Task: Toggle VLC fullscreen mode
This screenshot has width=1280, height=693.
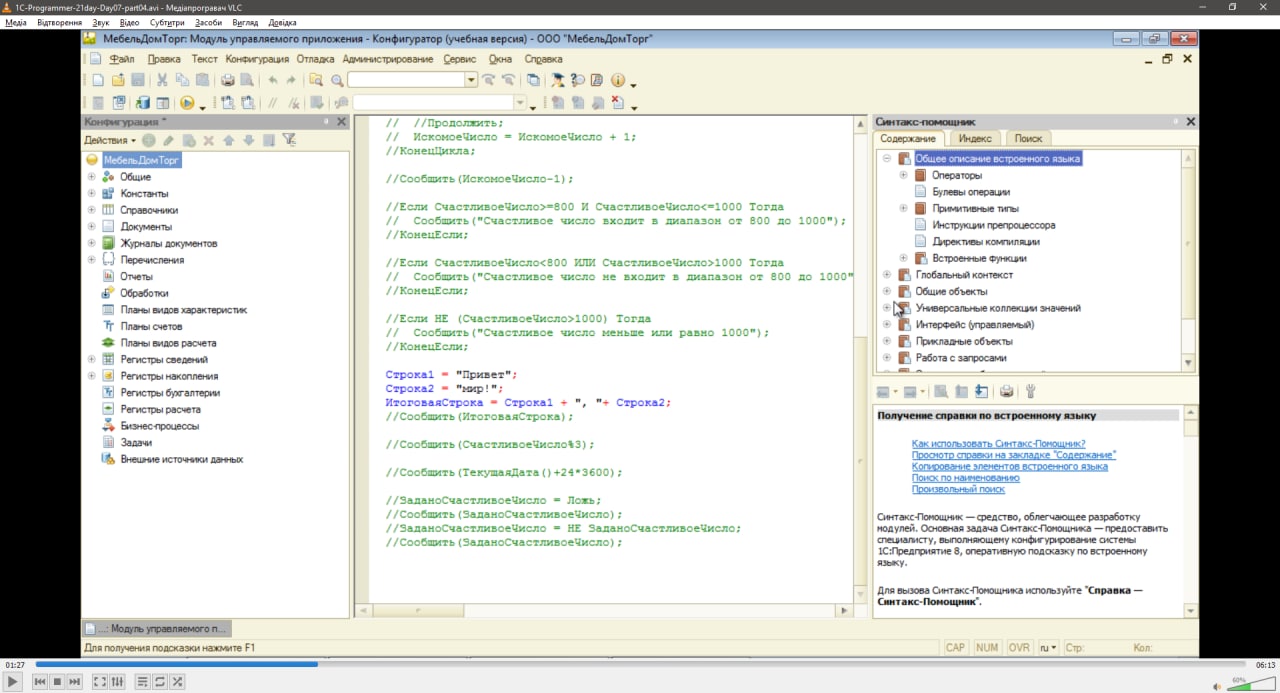Action: point(99,682)
